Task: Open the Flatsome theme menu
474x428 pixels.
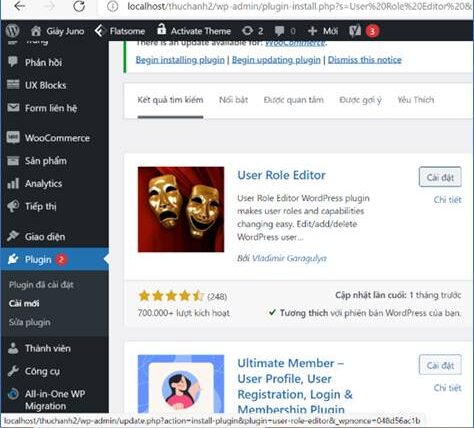Action: [x=120, y=31]
